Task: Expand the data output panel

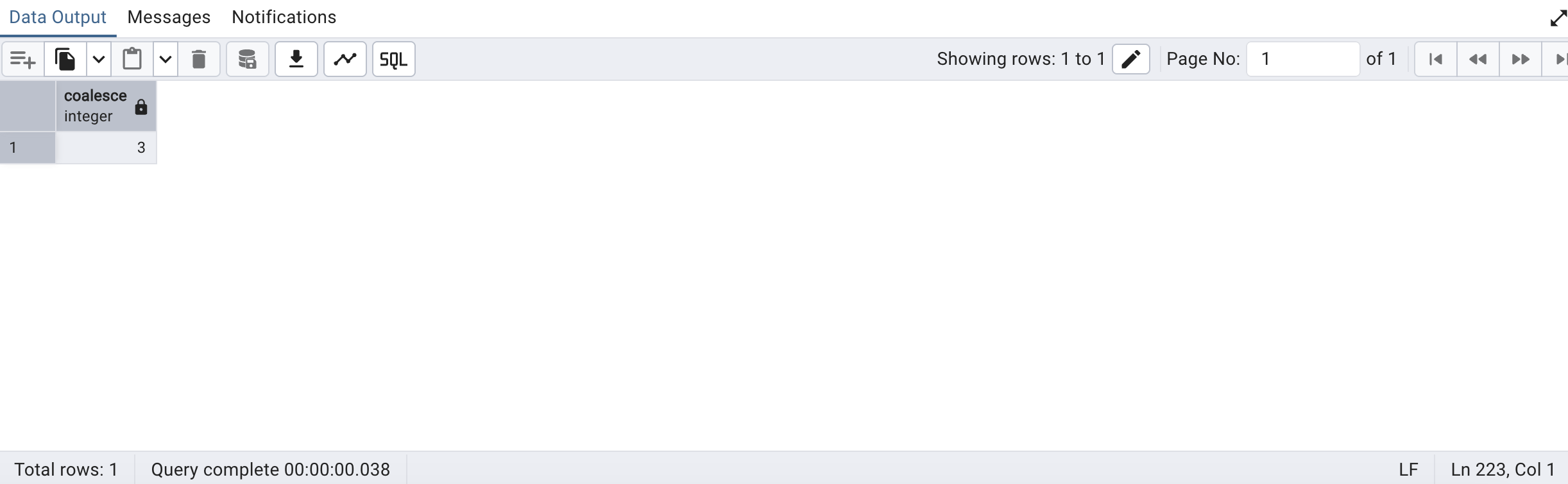Action: click(1558, 18)
